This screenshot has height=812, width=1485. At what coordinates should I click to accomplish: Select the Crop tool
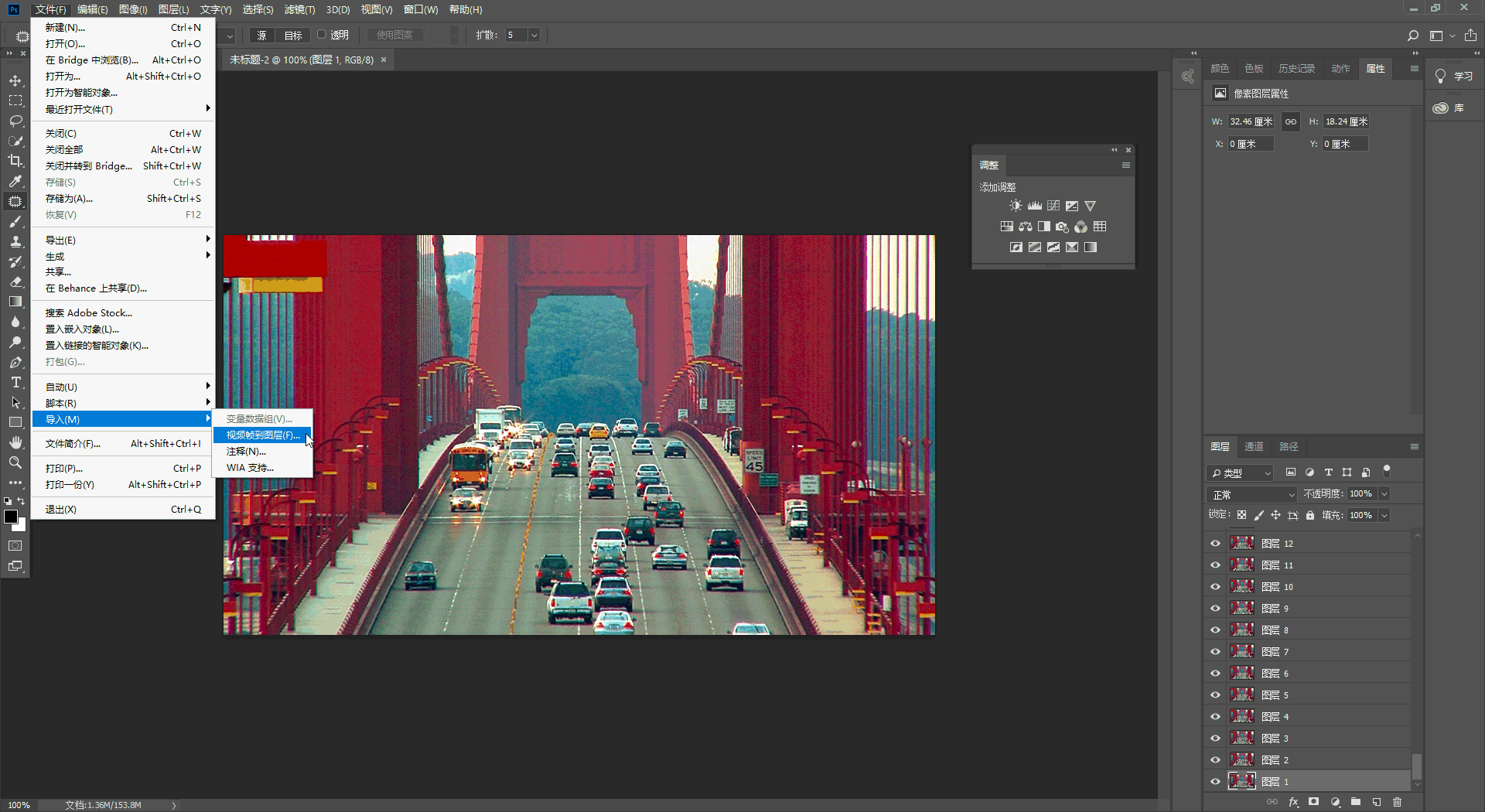(15, 161)
